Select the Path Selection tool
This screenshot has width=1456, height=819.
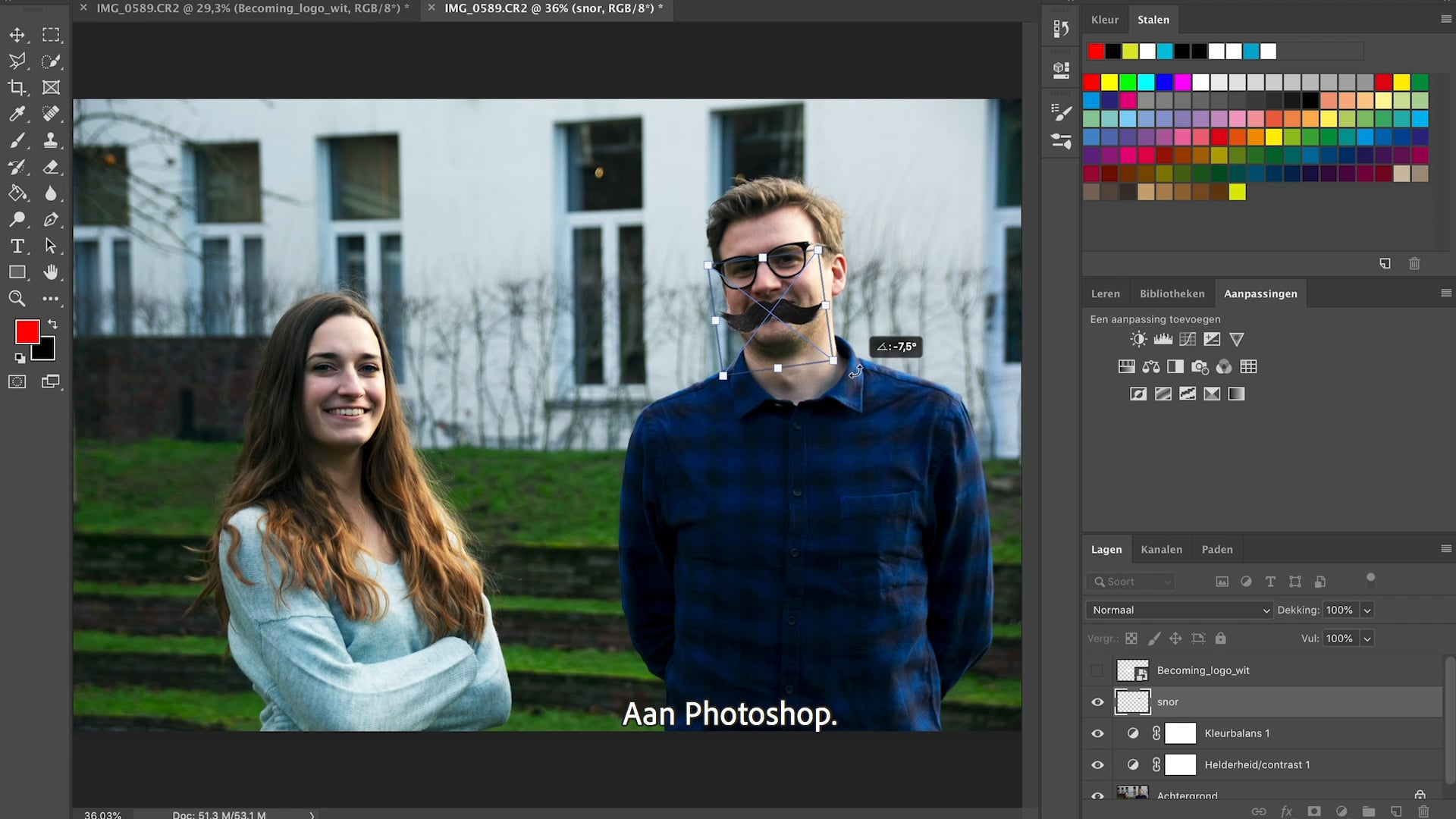[x=51, y=246]
